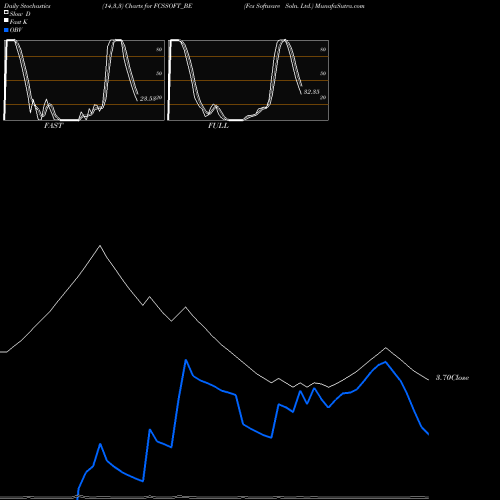This screenshot has height=500, width=500.
Task: Click the 'Charts for FCSSOFT_BE' heading
Action: click(159, 6)
